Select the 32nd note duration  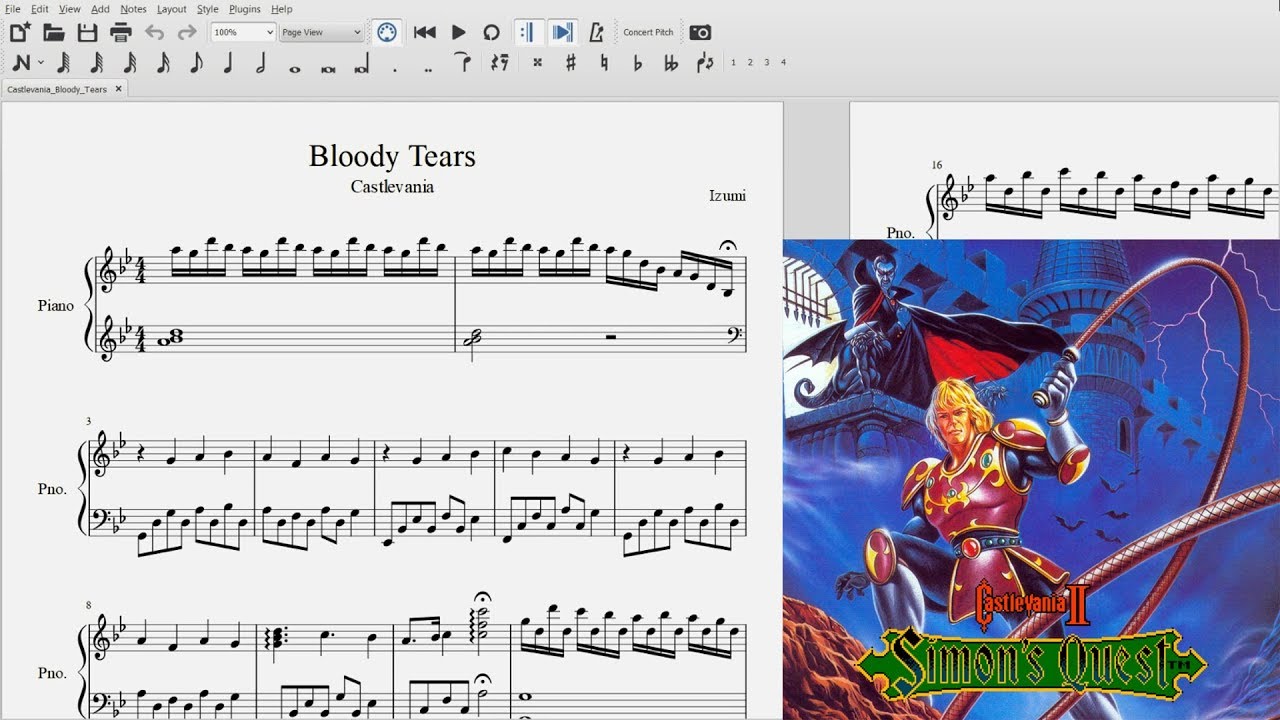pos(130,63)
